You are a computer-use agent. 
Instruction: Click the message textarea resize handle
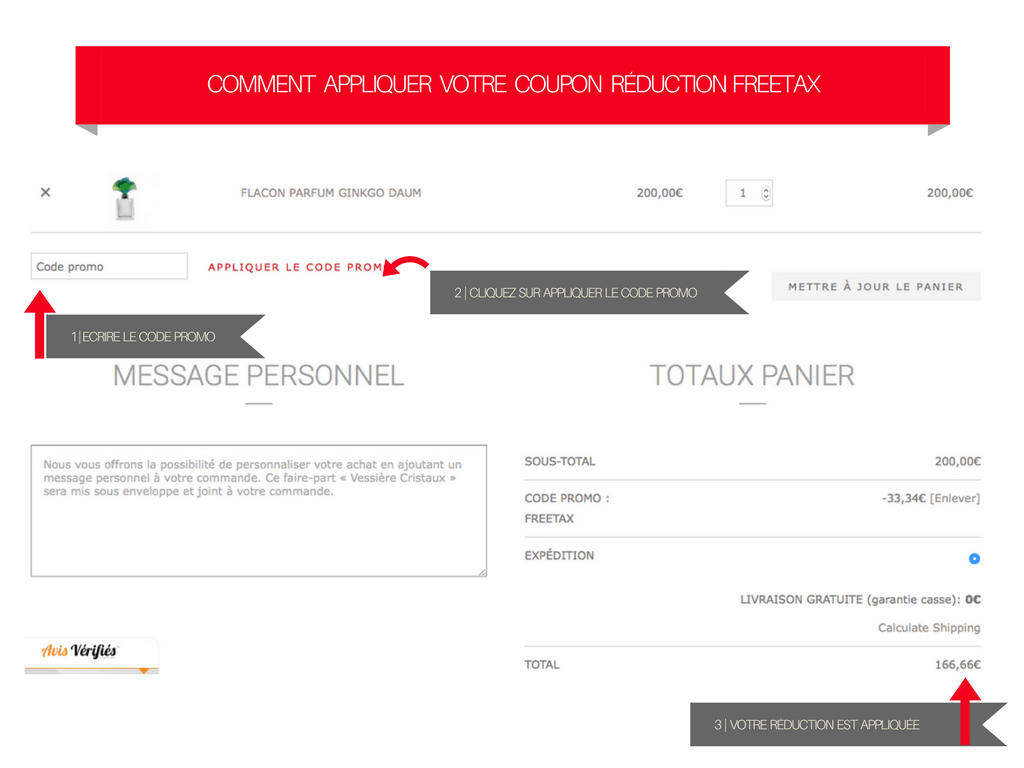482,572
